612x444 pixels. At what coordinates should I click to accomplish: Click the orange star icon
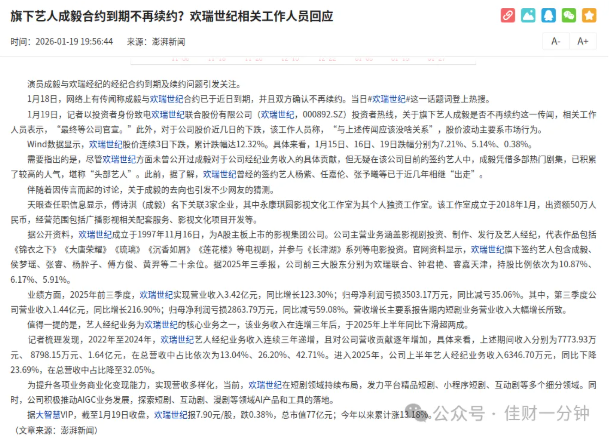pos(589,16)
